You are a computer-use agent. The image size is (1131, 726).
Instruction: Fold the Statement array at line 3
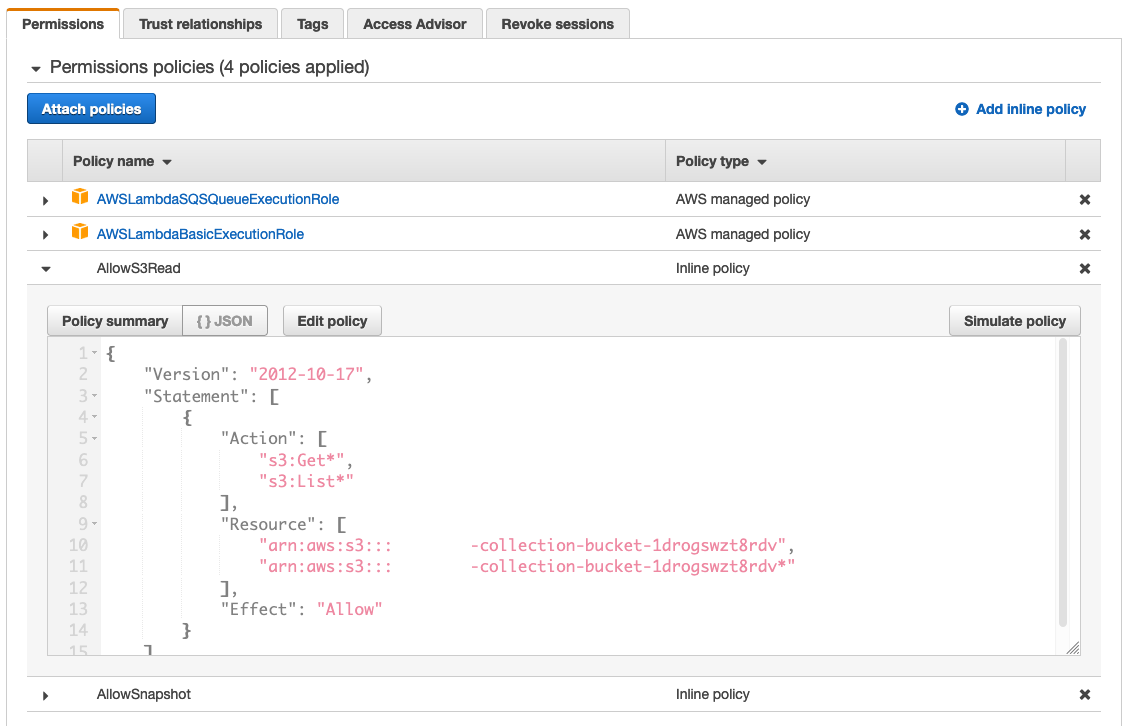point(94,396)
